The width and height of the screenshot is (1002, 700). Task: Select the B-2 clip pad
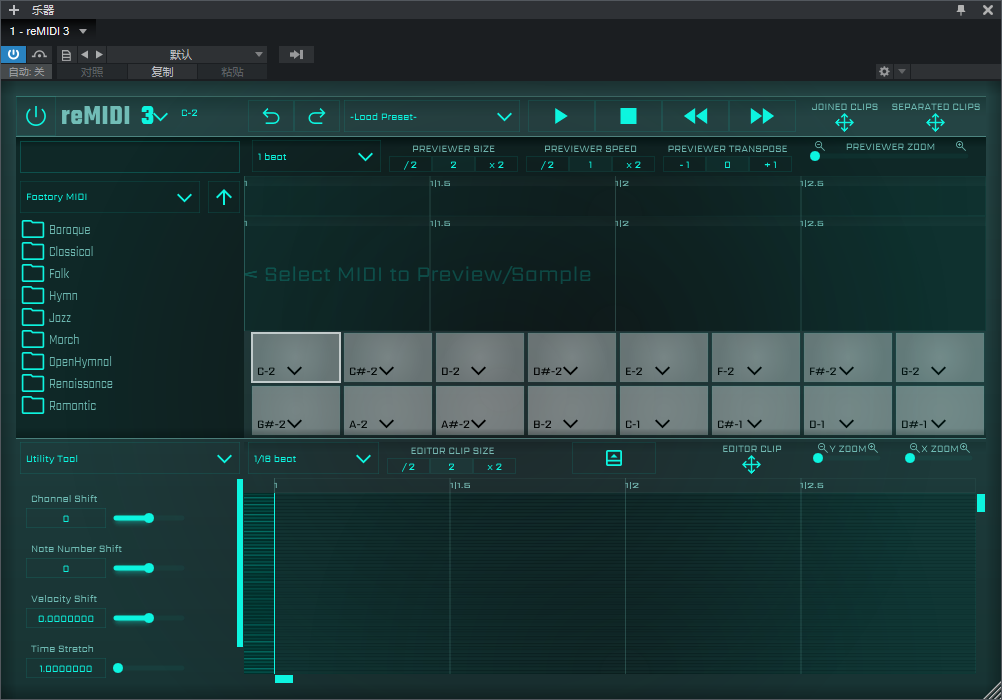(572, 410)
